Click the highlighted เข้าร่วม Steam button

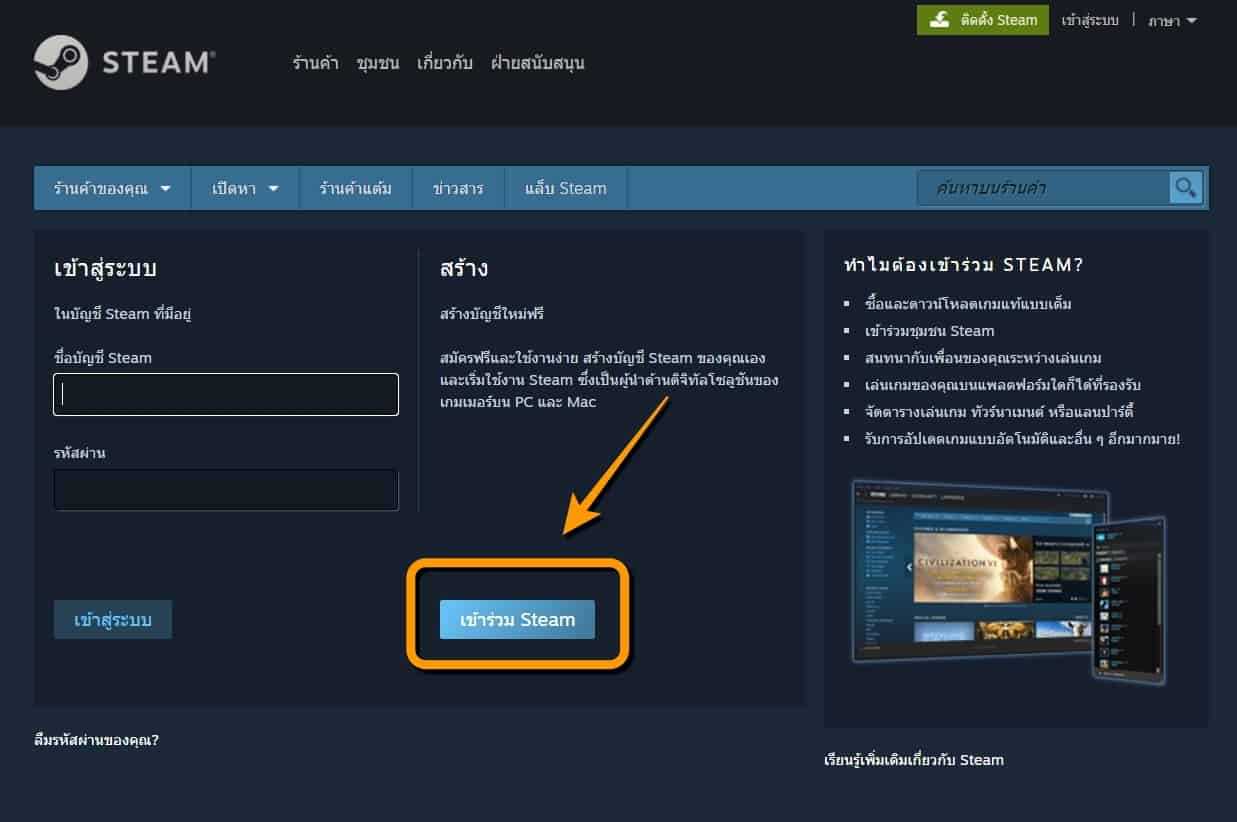[x=516, y=619]
